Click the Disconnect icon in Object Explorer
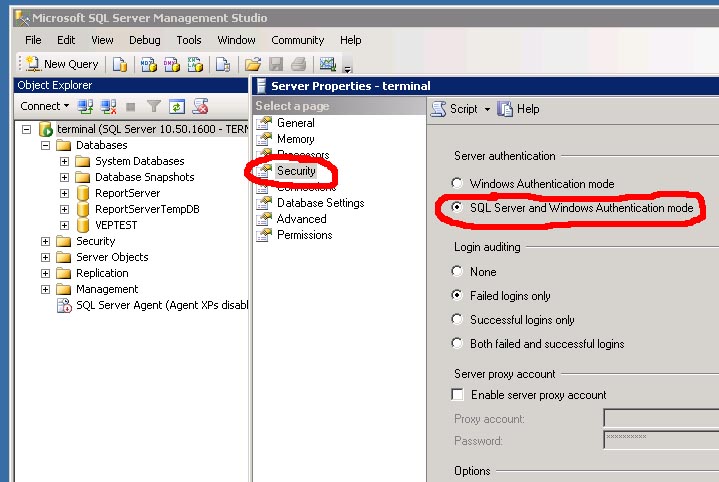This screenshot has height=482, width=719. (109, 106)
